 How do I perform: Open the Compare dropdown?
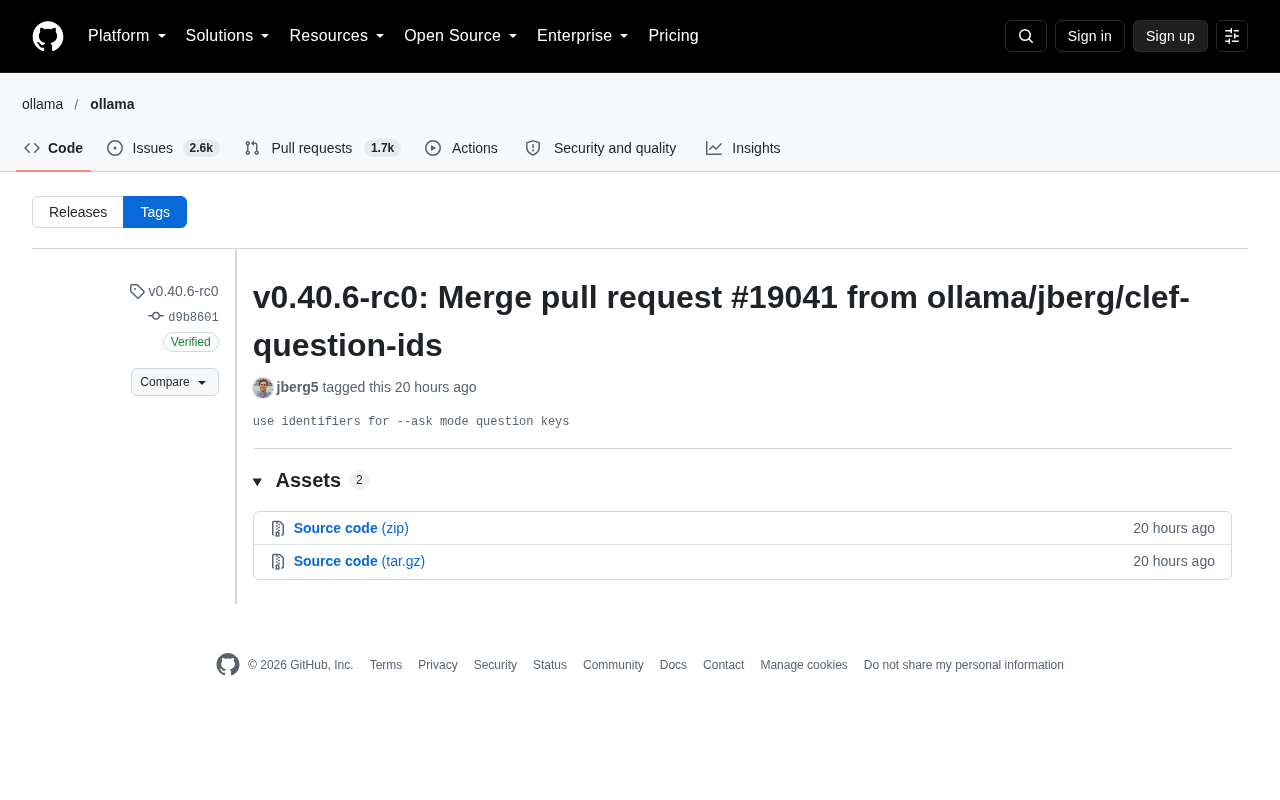175,382
